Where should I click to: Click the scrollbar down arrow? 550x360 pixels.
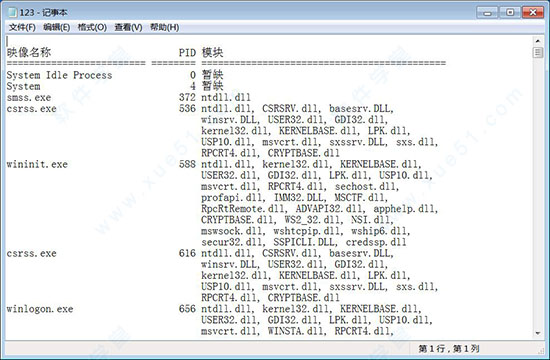[x=538, y=333]
